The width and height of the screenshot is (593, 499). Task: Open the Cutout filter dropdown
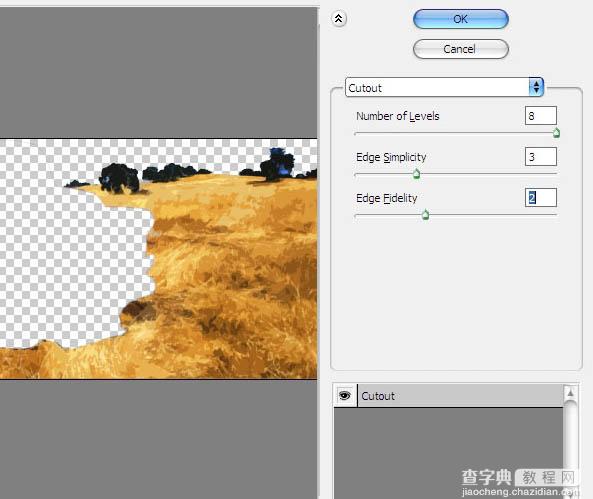tap(444, 87)
